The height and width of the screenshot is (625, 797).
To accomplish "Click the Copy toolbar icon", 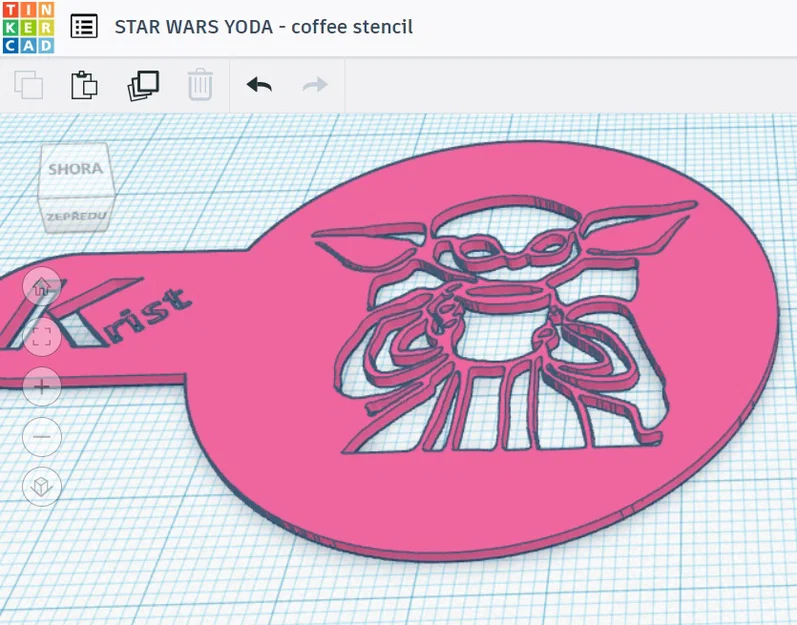I will (28, 85).
